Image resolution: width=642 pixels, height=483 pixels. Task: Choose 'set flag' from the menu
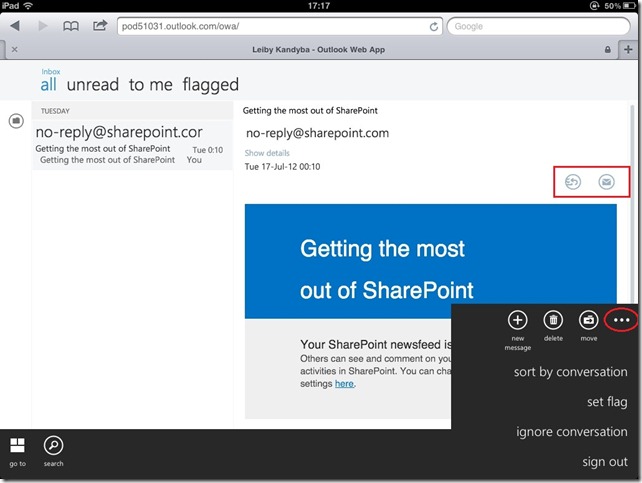coord(607,402)
